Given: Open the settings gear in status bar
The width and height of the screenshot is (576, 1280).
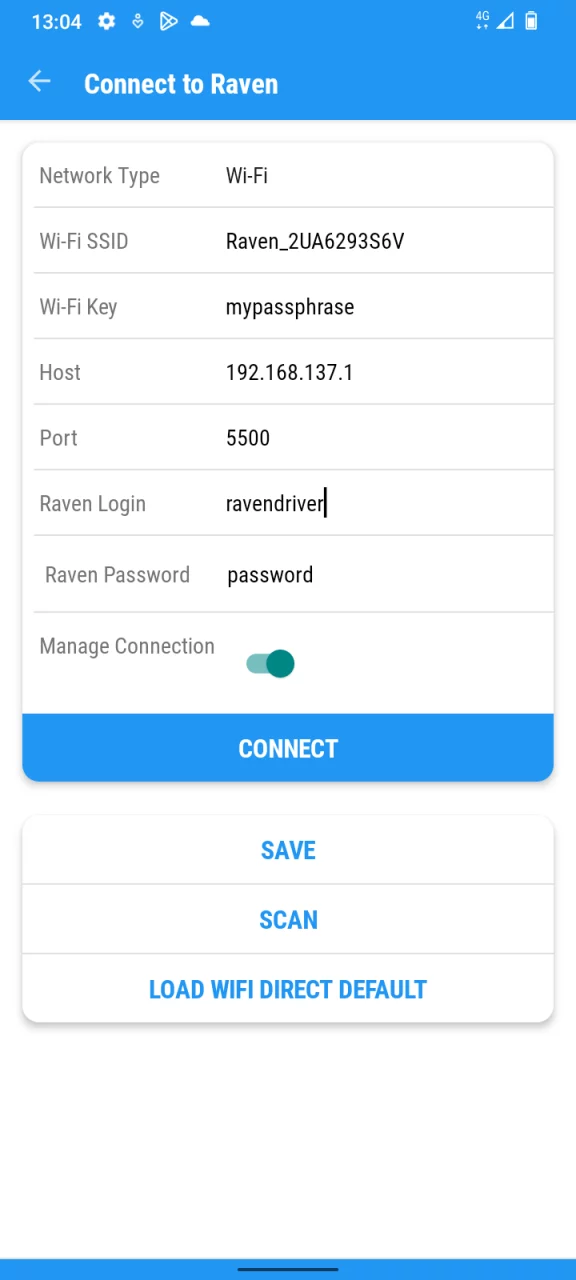Looking at the screenshot, I should (106, 21).
